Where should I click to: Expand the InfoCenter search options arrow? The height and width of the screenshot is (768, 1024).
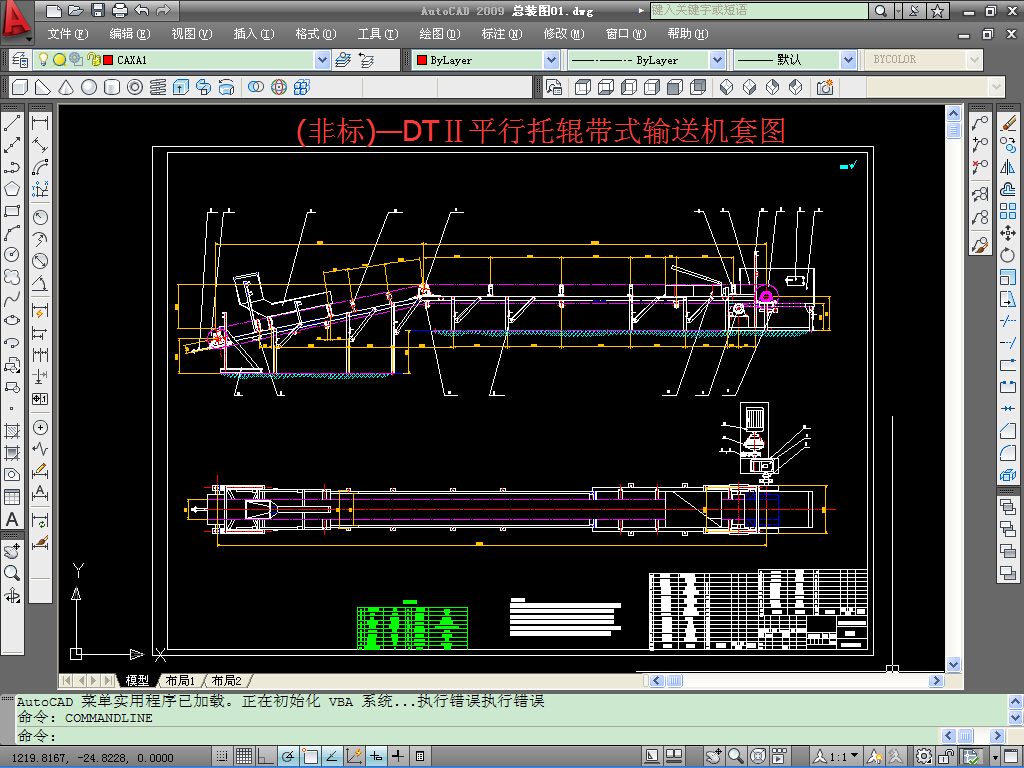(x=898, y=10)
